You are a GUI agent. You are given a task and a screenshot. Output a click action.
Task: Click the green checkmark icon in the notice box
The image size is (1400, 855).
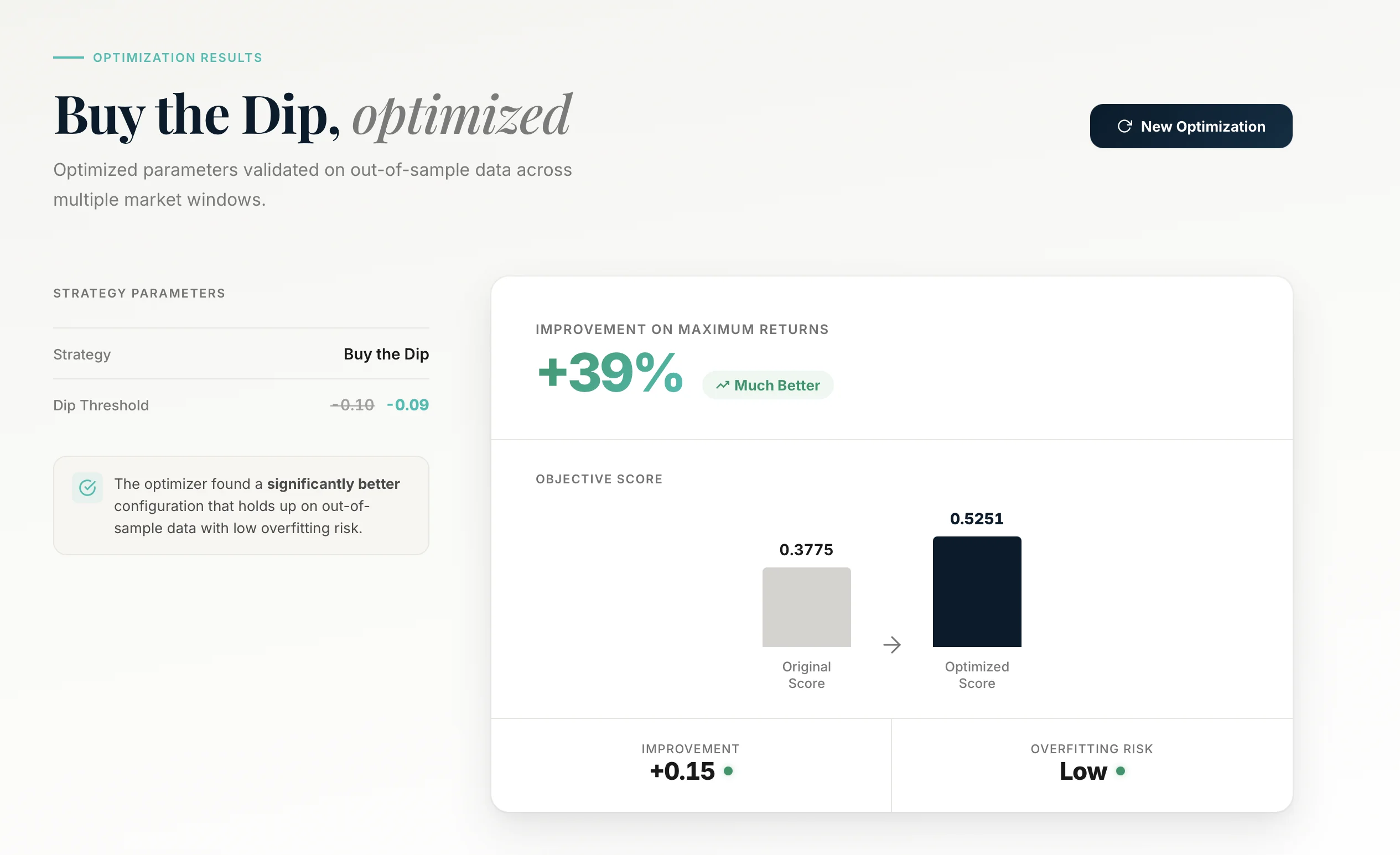point(86,487)
